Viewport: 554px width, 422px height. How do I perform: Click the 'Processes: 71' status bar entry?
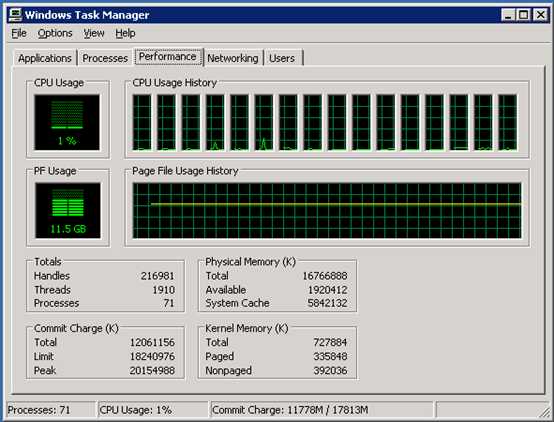50,410
